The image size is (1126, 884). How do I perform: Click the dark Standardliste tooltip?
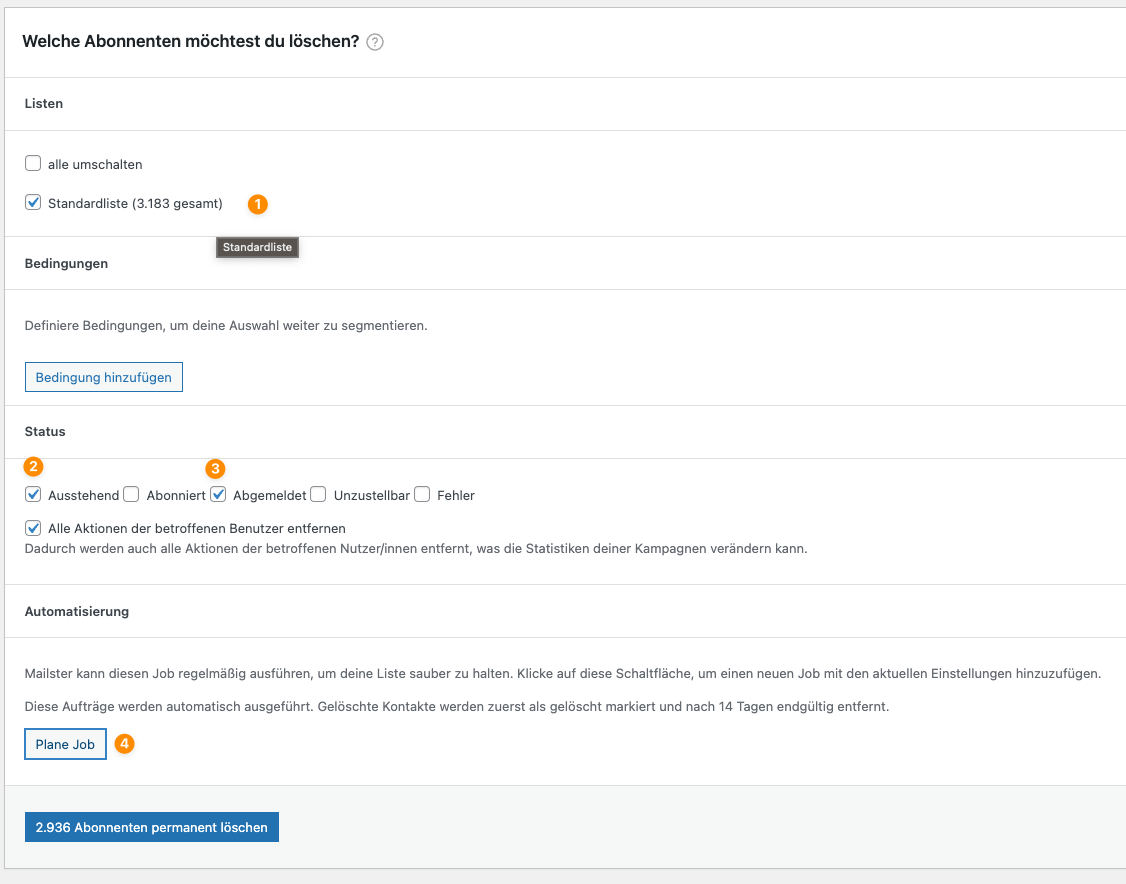coord(257,247)
